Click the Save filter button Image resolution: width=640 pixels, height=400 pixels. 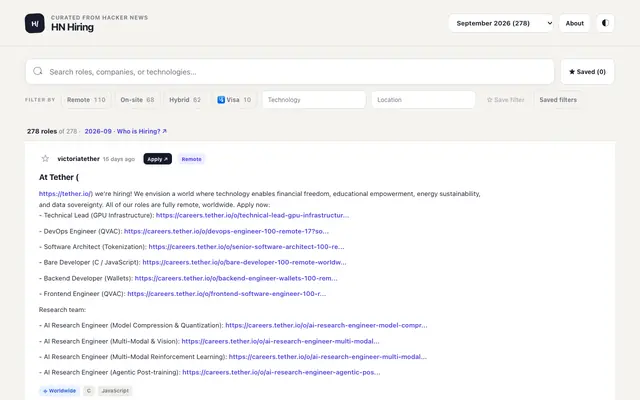pos(505,100)
